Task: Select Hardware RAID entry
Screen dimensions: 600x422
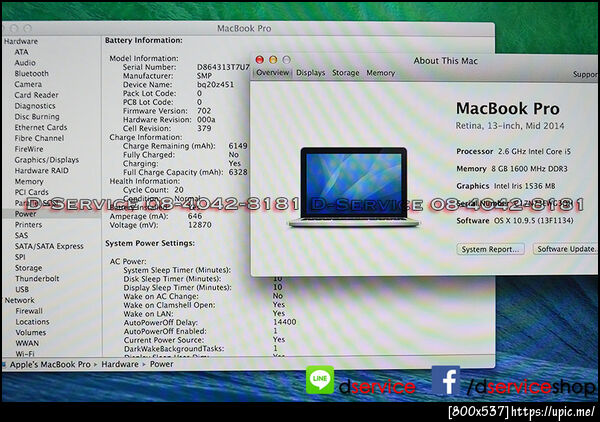Action: click(42, 171)
